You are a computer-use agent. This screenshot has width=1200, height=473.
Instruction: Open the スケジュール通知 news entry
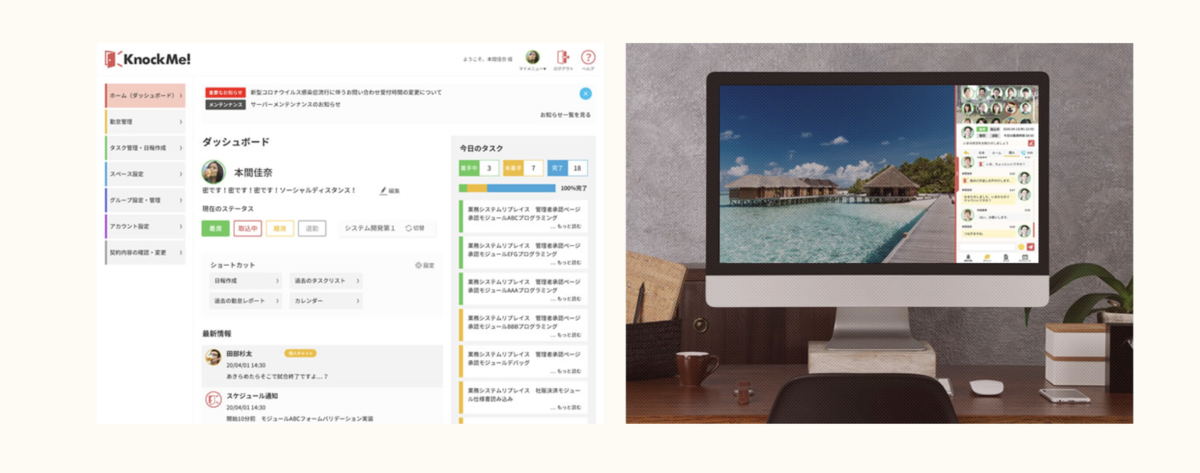[x=322, y=406]
